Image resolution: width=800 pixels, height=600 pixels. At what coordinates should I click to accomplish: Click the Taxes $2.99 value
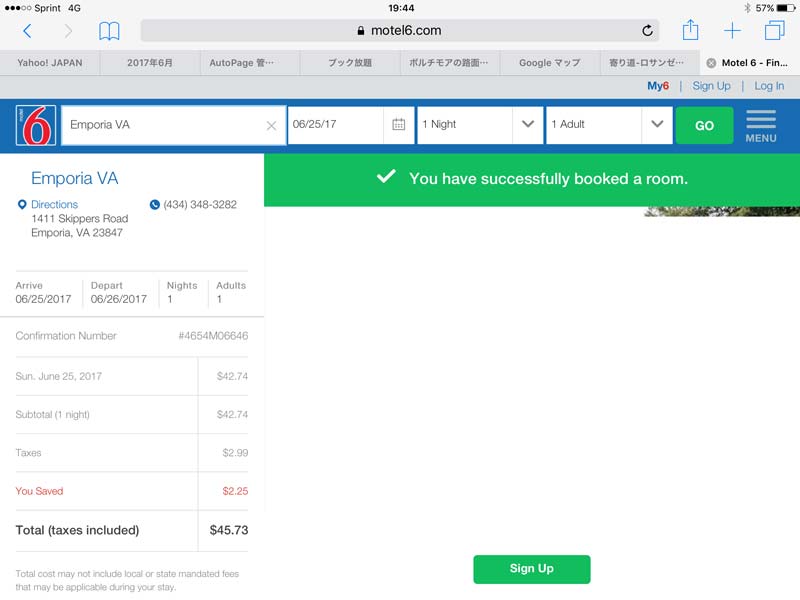235,453
